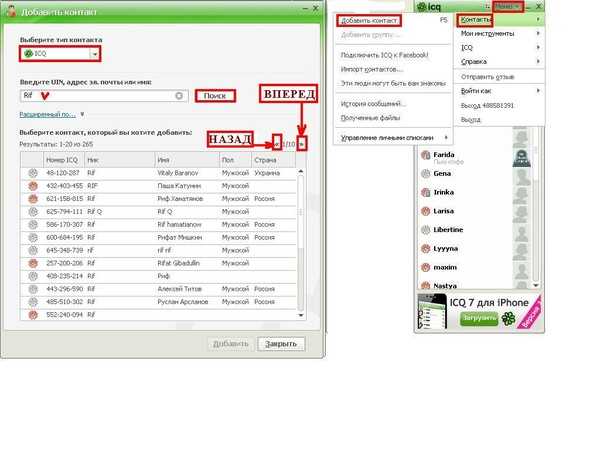Choose Подключить ICQ к Facebook! item

pyautogui.click(x=393, y=55)
